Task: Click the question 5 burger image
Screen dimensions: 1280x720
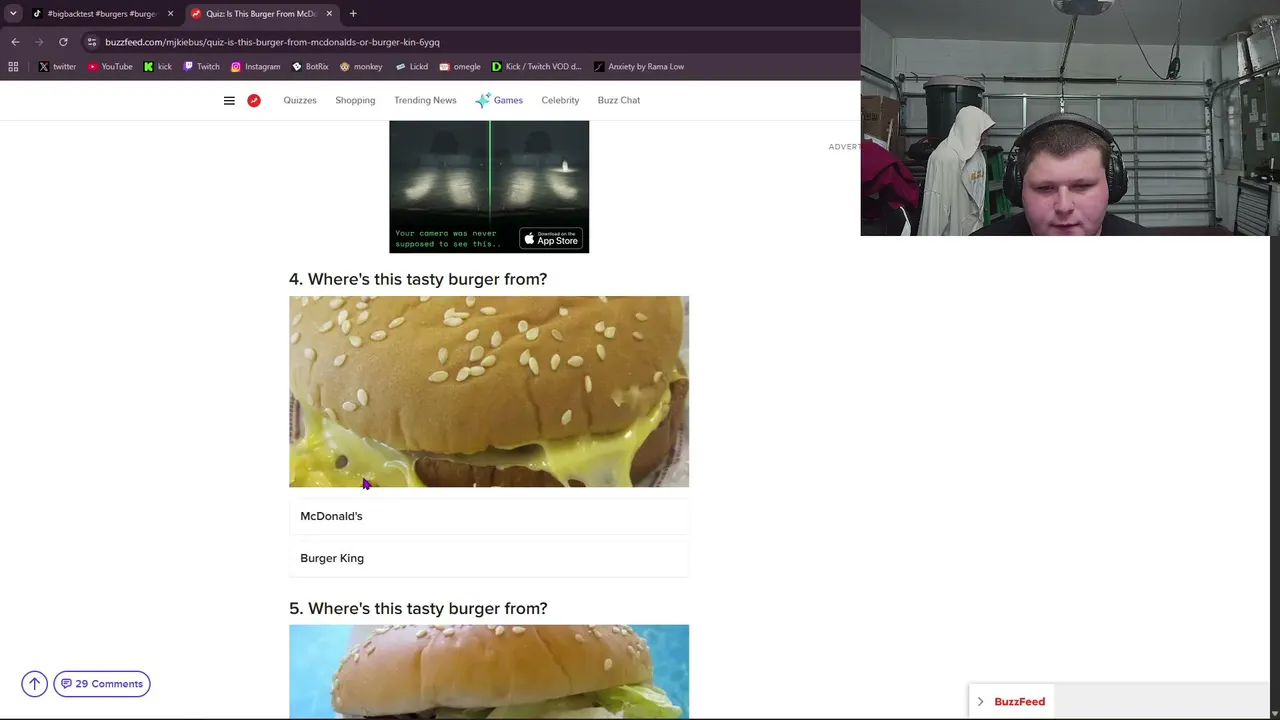Action: click(489, 672)
